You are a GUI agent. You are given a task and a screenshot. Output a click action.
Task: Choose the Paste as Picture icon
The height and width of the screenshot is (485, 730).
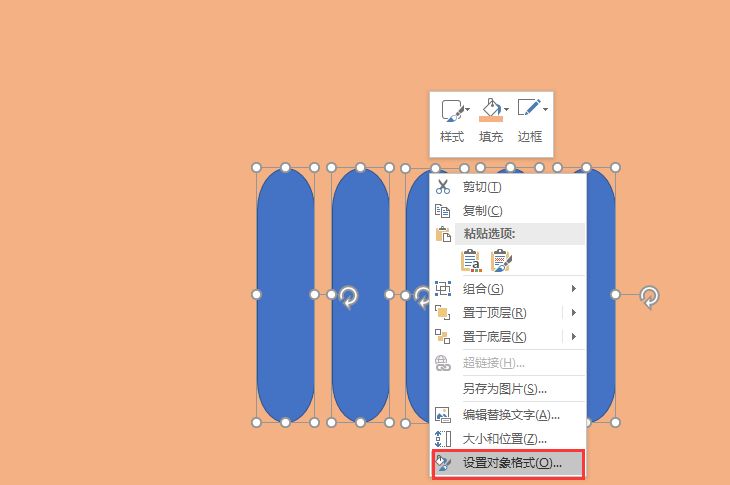[x=501, y=261]
